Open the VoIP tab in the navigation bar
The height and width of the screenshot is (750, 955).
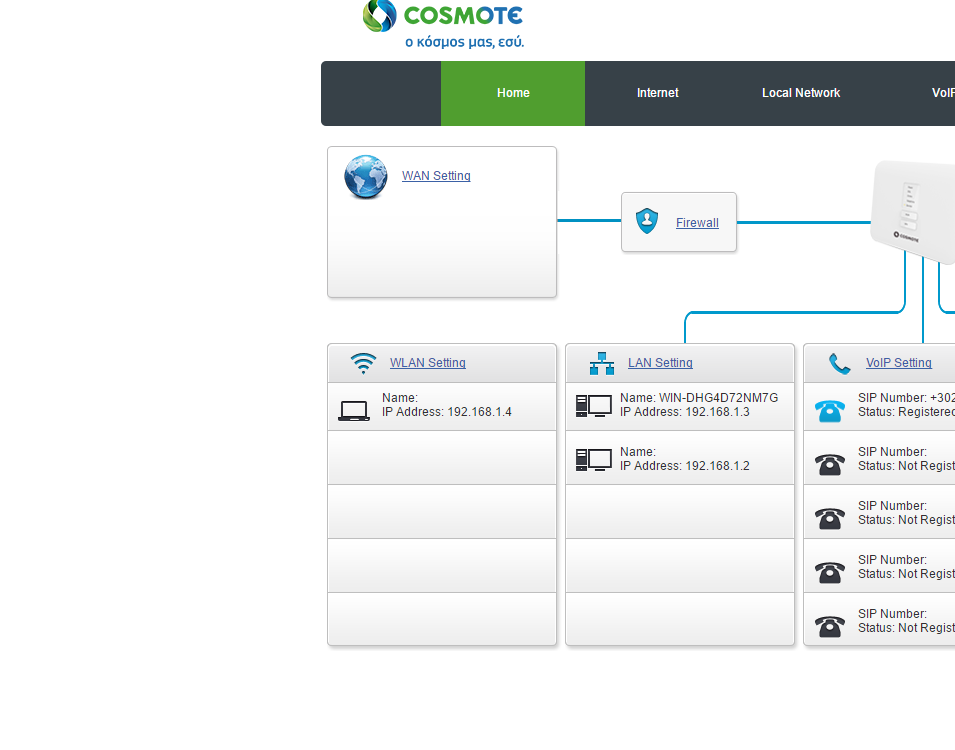[943, 93]
